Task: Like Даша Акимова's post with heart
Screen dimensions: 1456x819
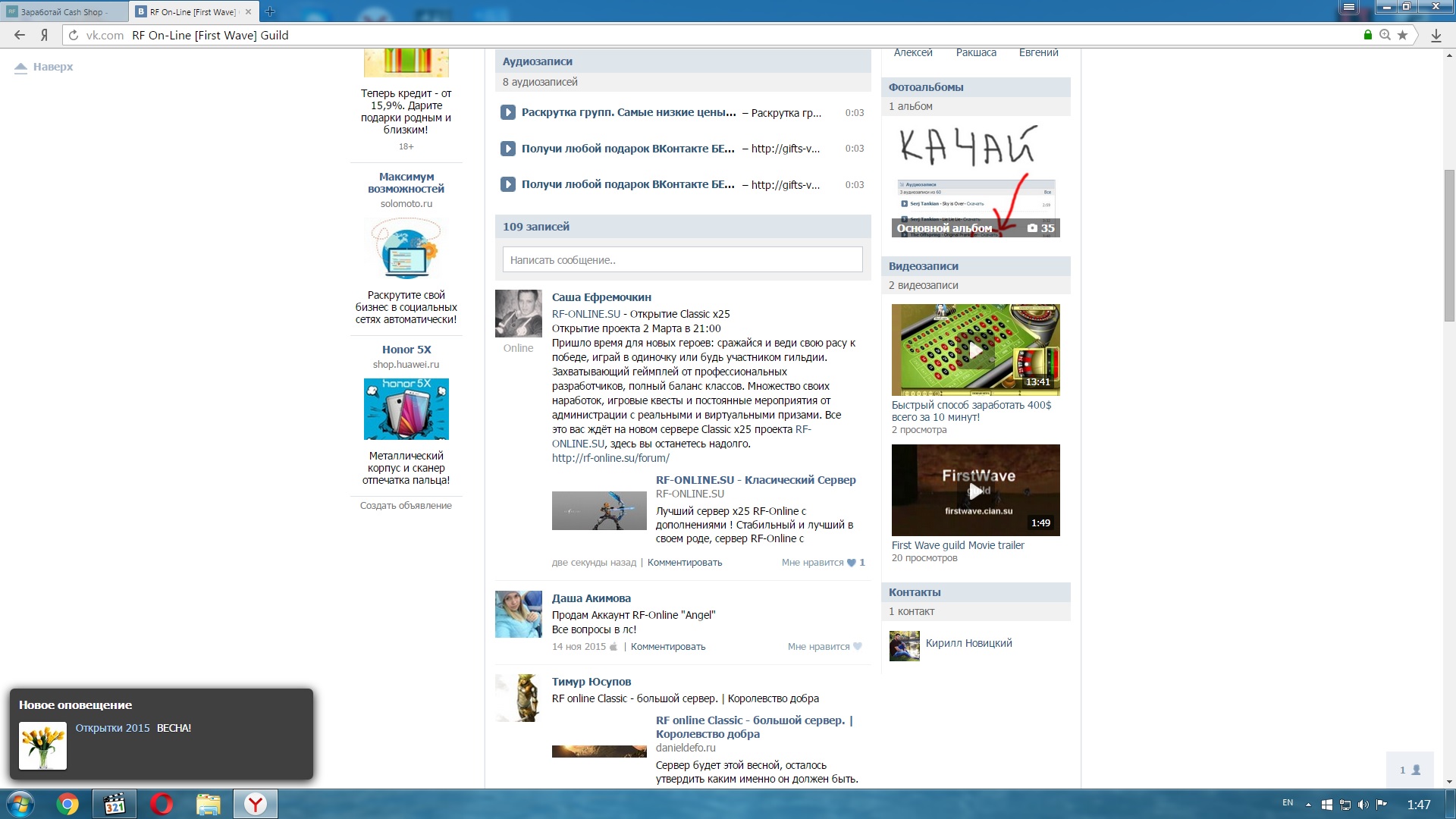Action: pyautogui.click(x=825, y=647)
